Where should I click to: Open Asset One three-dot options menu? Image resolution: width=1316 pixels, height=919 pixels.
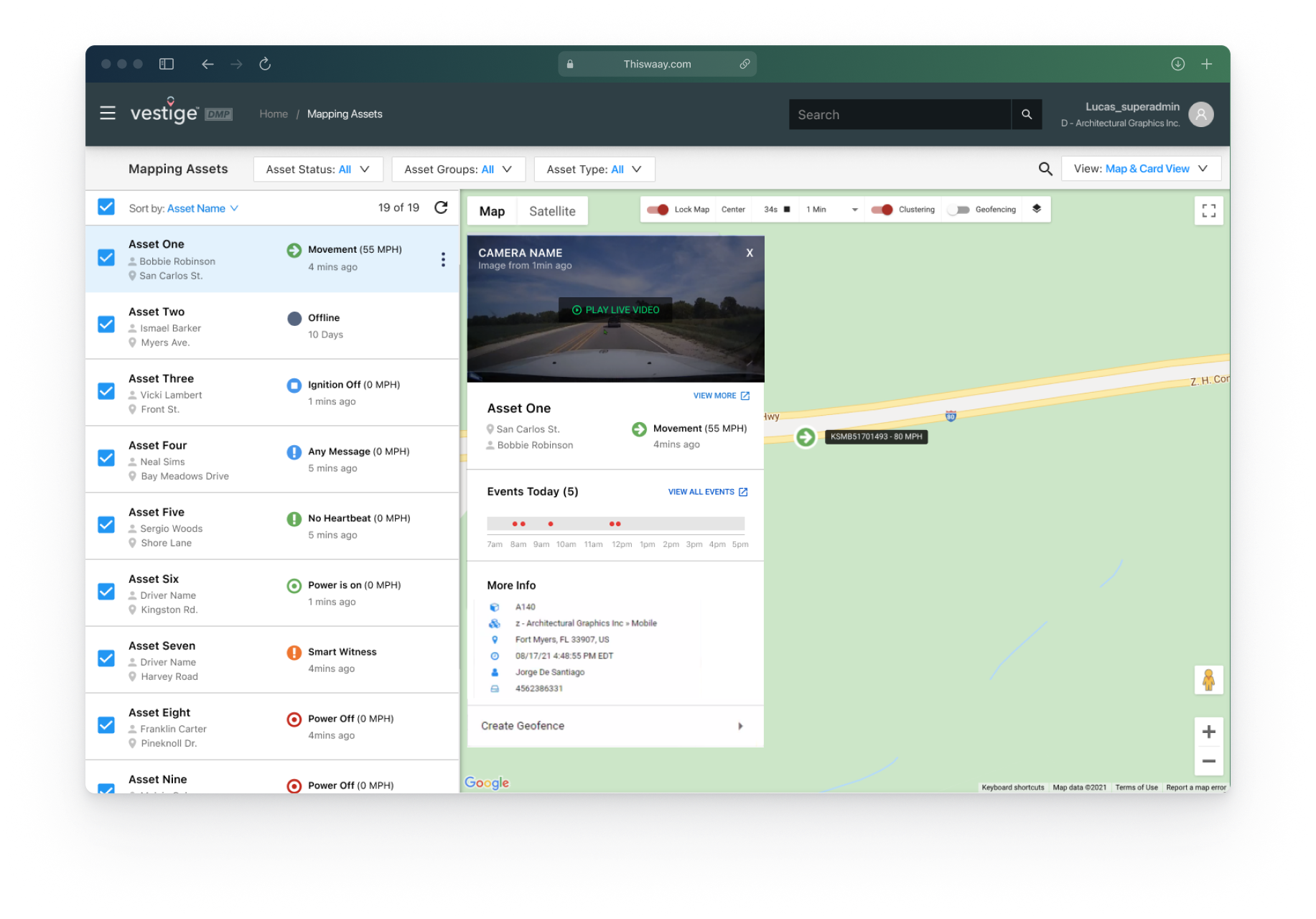click(x=443, y=259)
